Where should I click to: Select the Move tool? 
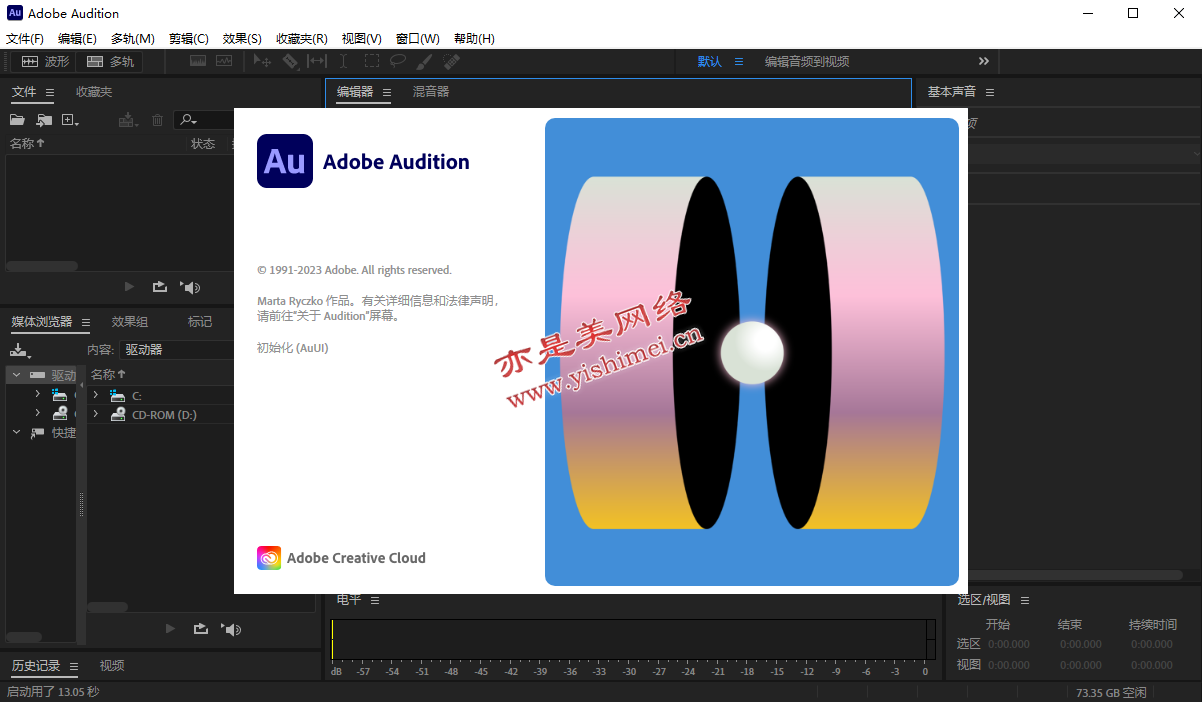(x=263, y=61)
